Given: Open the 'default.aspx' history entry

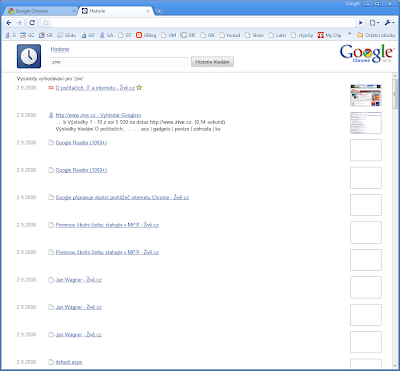Looking at the screenshot, I should [69, 362].
